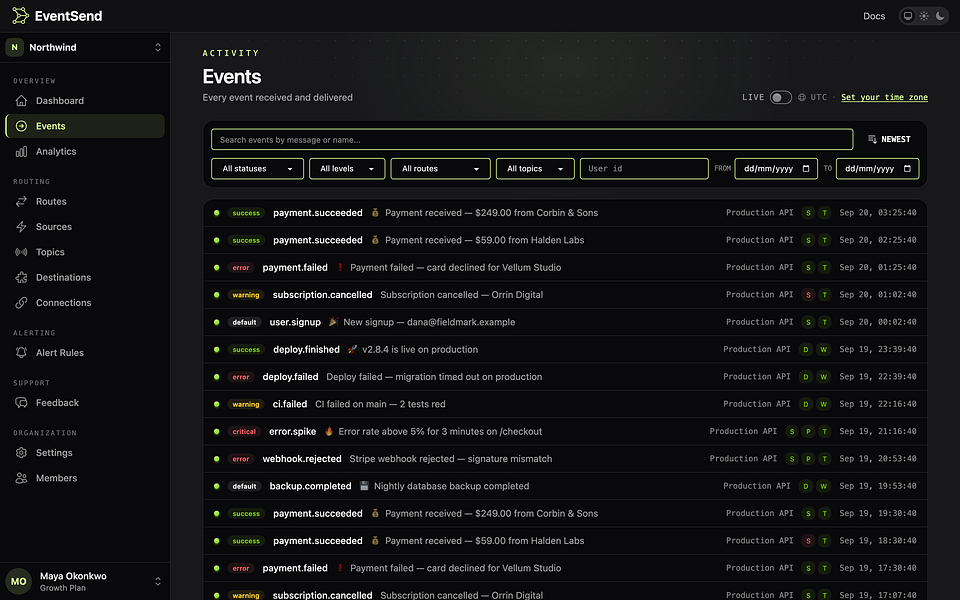Screen dimensions: 960x600
Task: Open the All levels dropdown
Action: pyautogui.click(x=347, y=168)
